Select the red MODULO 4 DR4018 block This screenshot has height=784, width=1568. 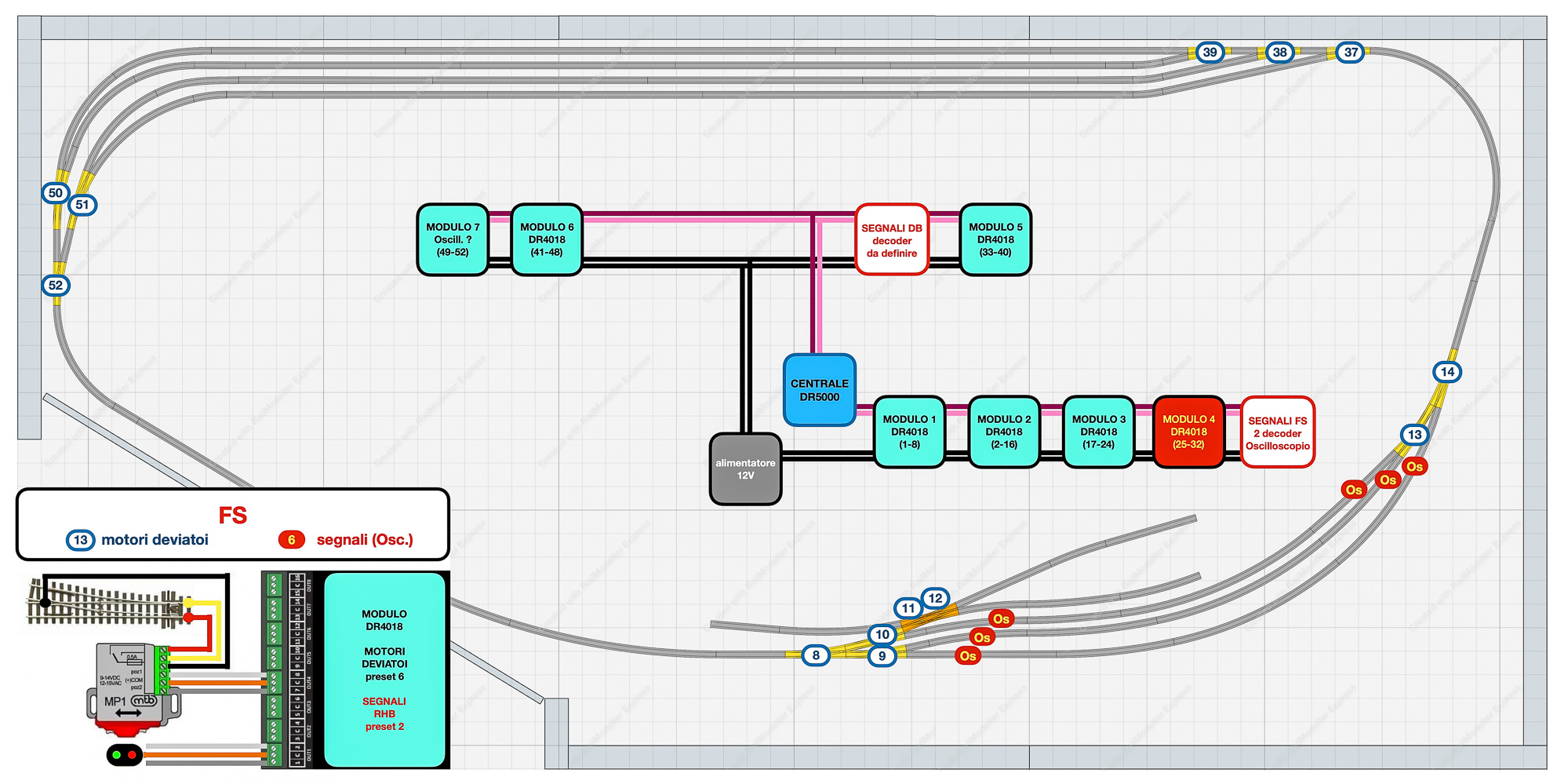click(1188, 432)
